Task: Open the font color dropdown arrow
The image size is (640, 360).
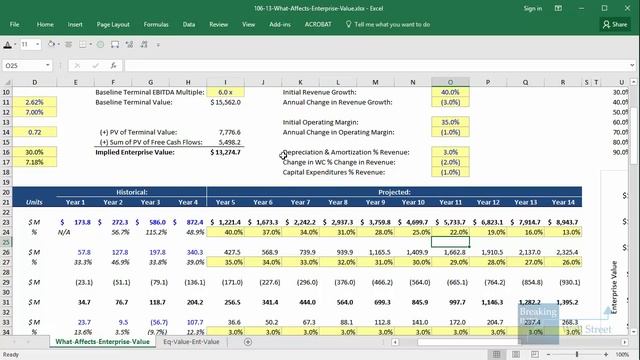Action: (15, 44)
